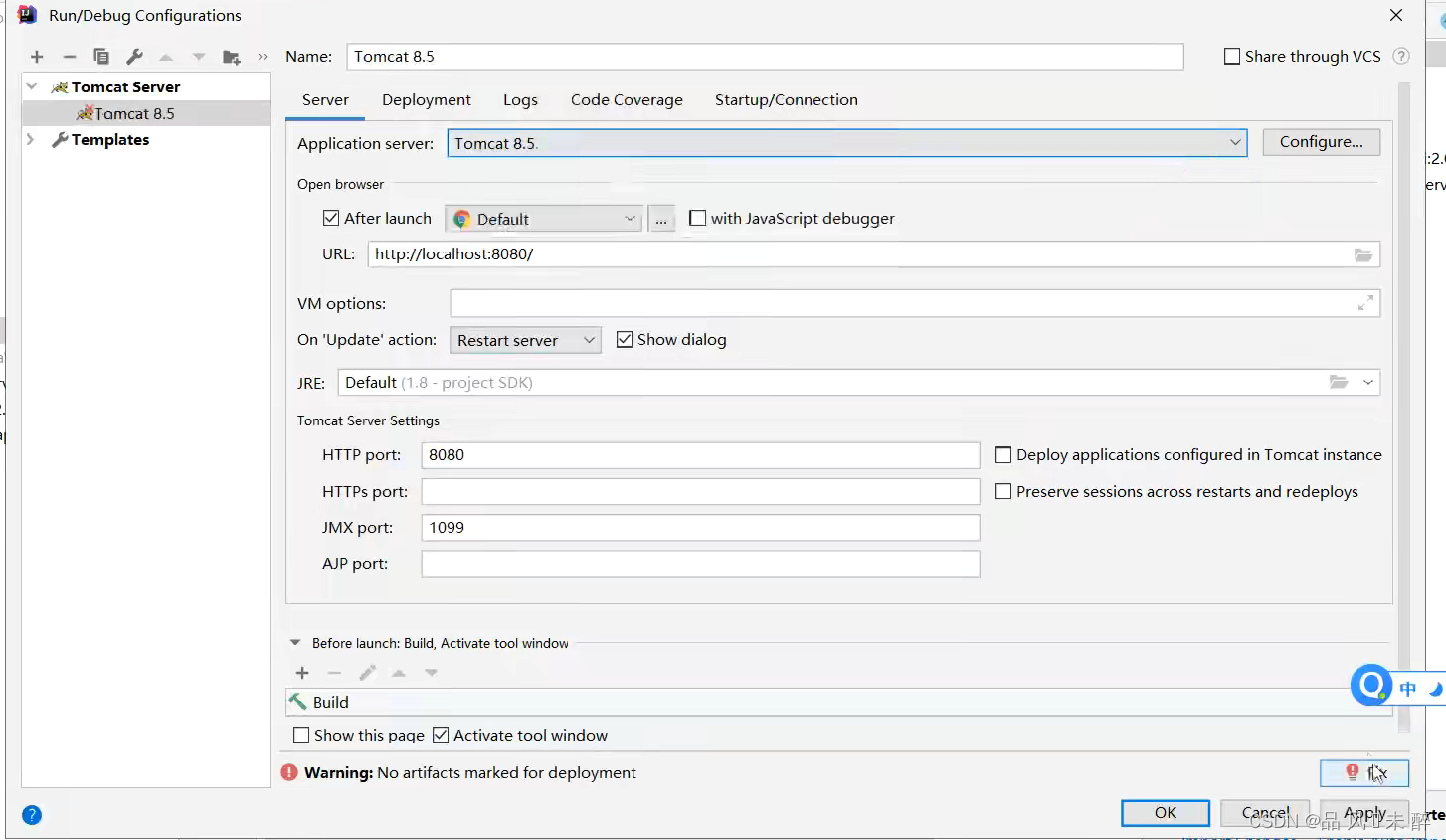Close the Run/Debug Configurations dialog
Viewport: 1446px width, 840px height.
click(1396, 15)
